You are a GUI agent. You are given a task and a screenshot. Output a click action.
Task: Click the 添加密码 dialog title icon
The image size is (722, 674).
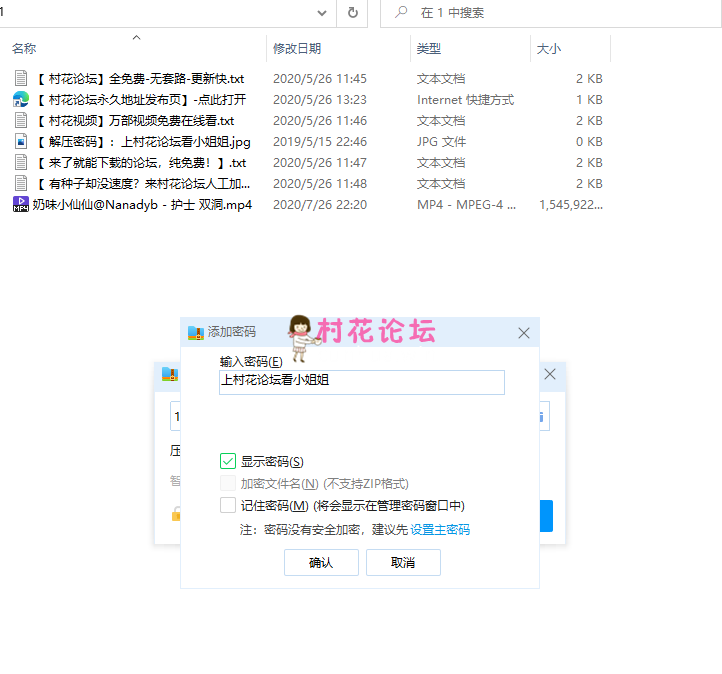pos(195,332)
